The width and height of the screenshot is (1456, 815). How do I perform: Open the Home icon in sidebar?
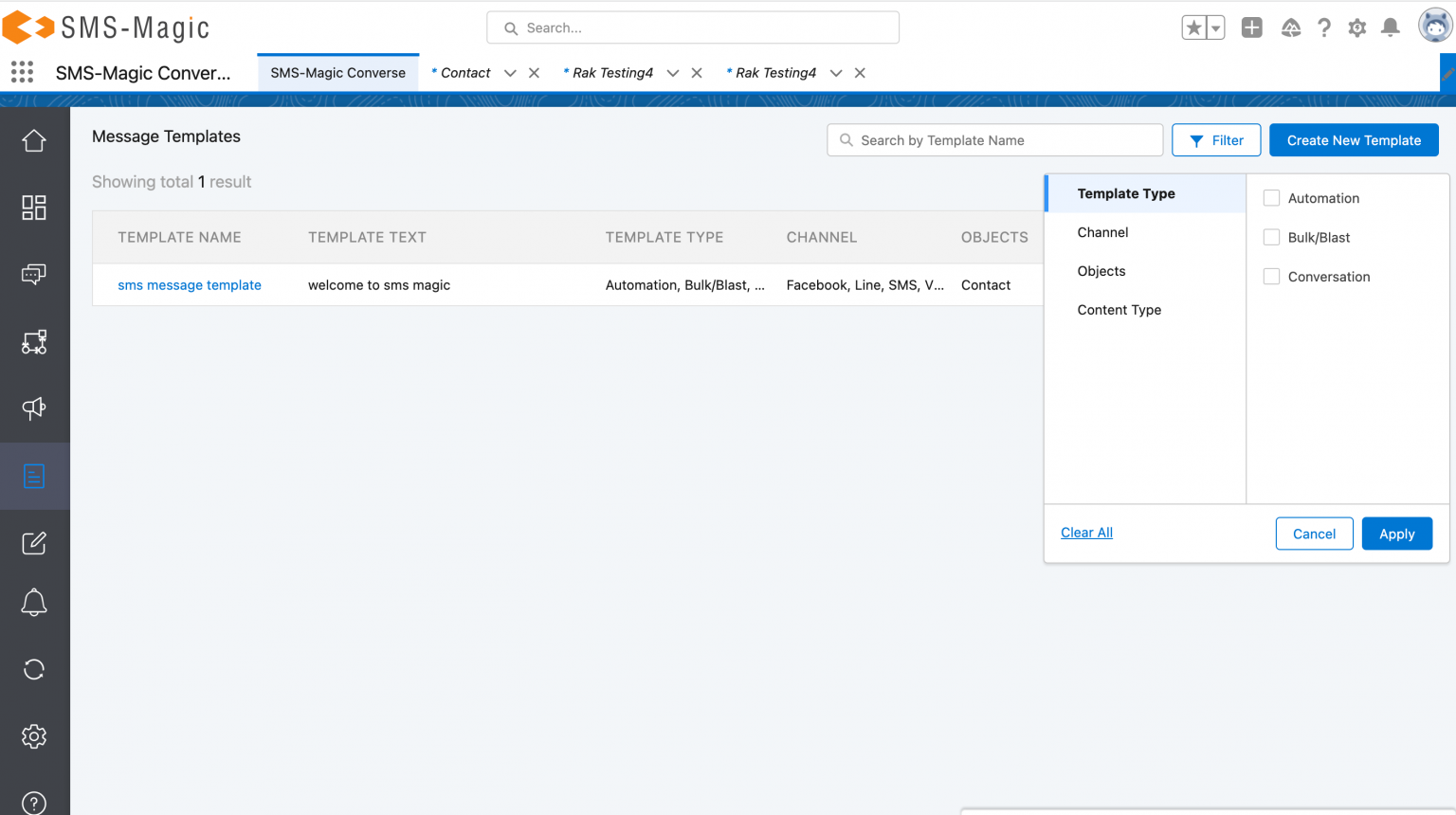pyautogui.click(x=34, y=140)
